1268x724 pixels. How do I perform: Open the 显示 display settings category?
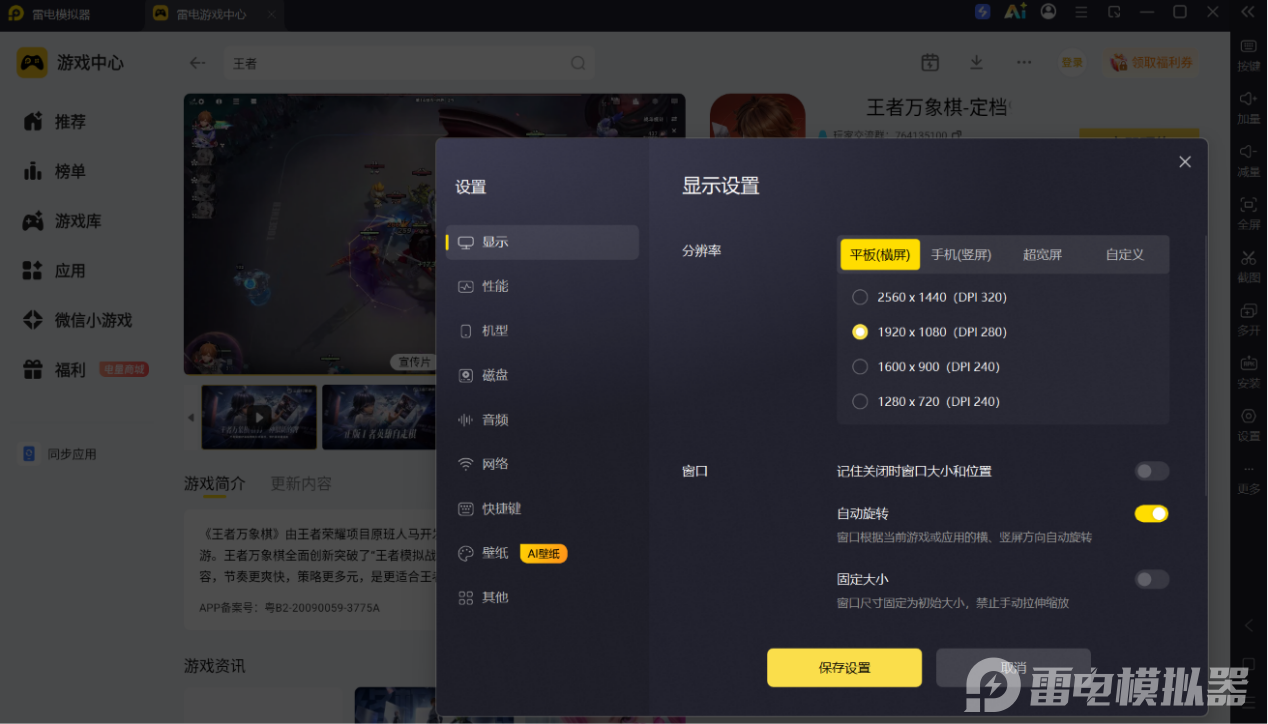point(542,242)
